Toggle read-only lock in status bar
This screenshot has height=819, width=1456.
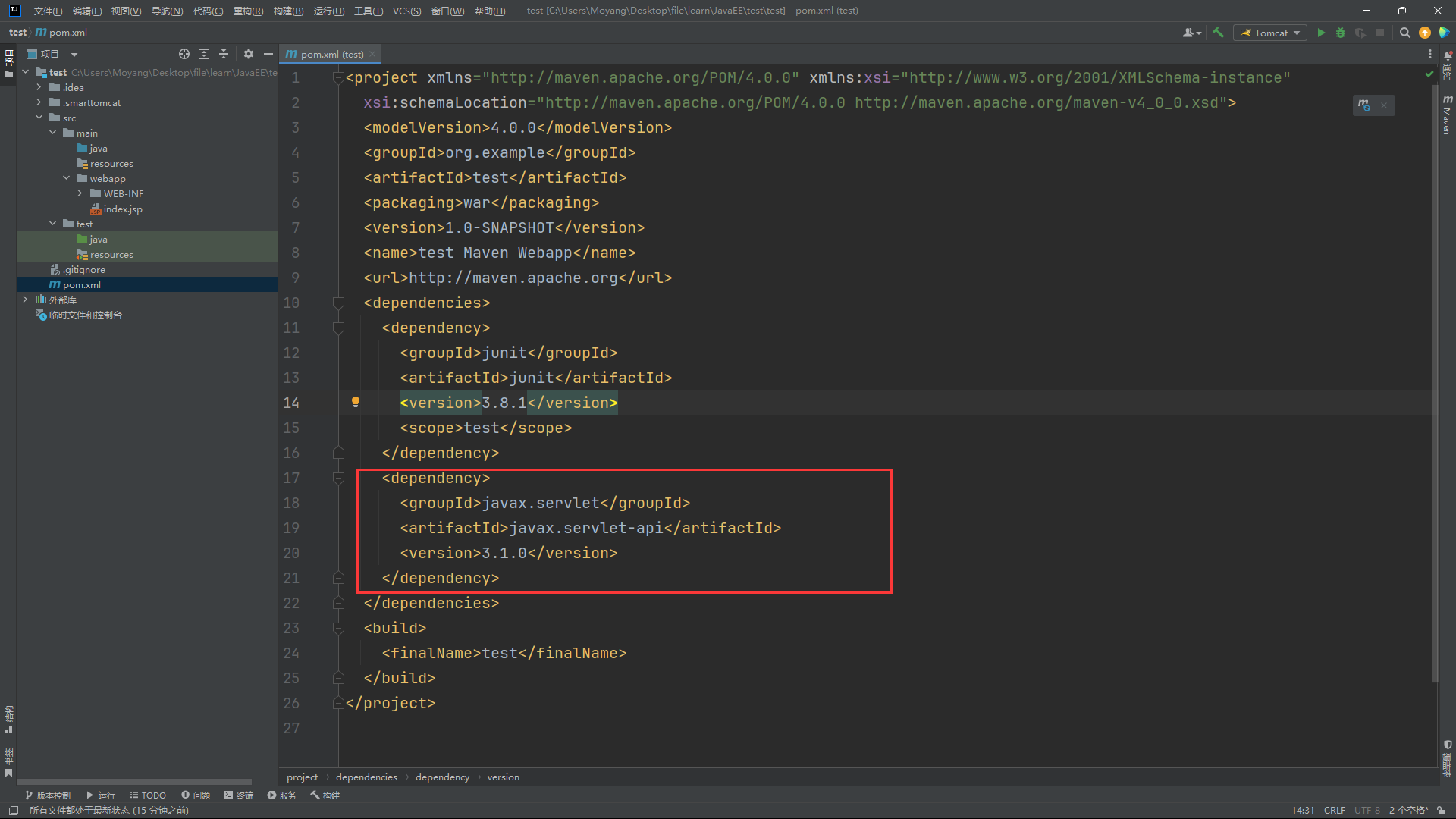coord(1442,811)
